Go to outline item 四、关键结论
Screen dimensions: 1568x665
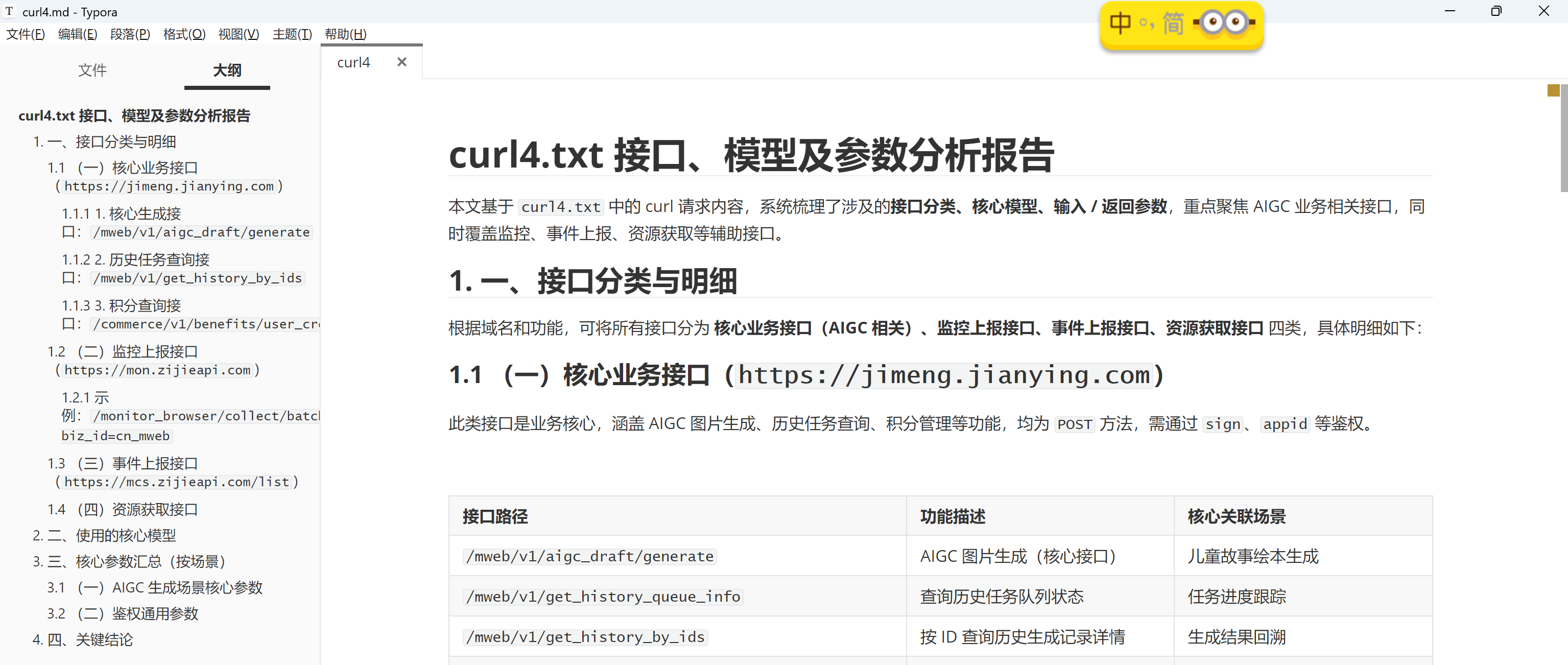coord(83,640)
